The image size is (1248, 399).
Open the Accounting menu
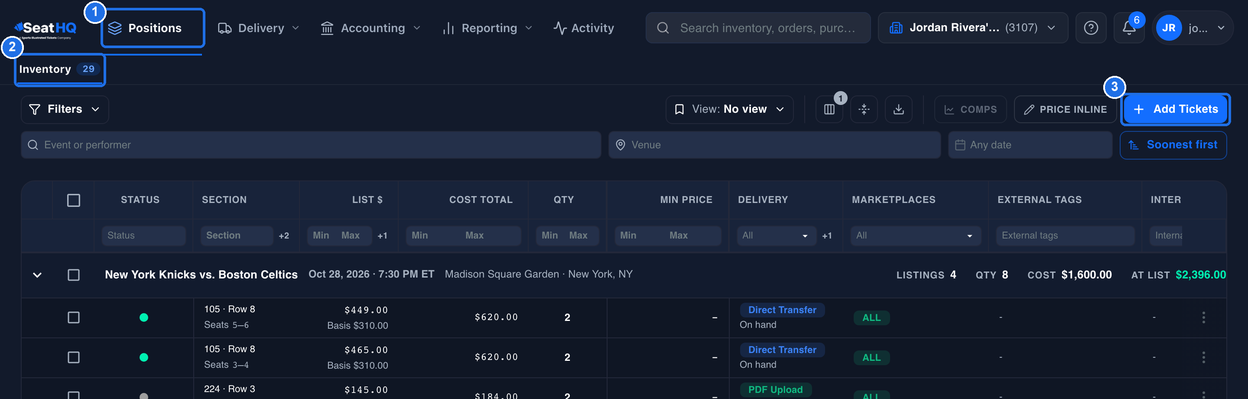(370, 28)
